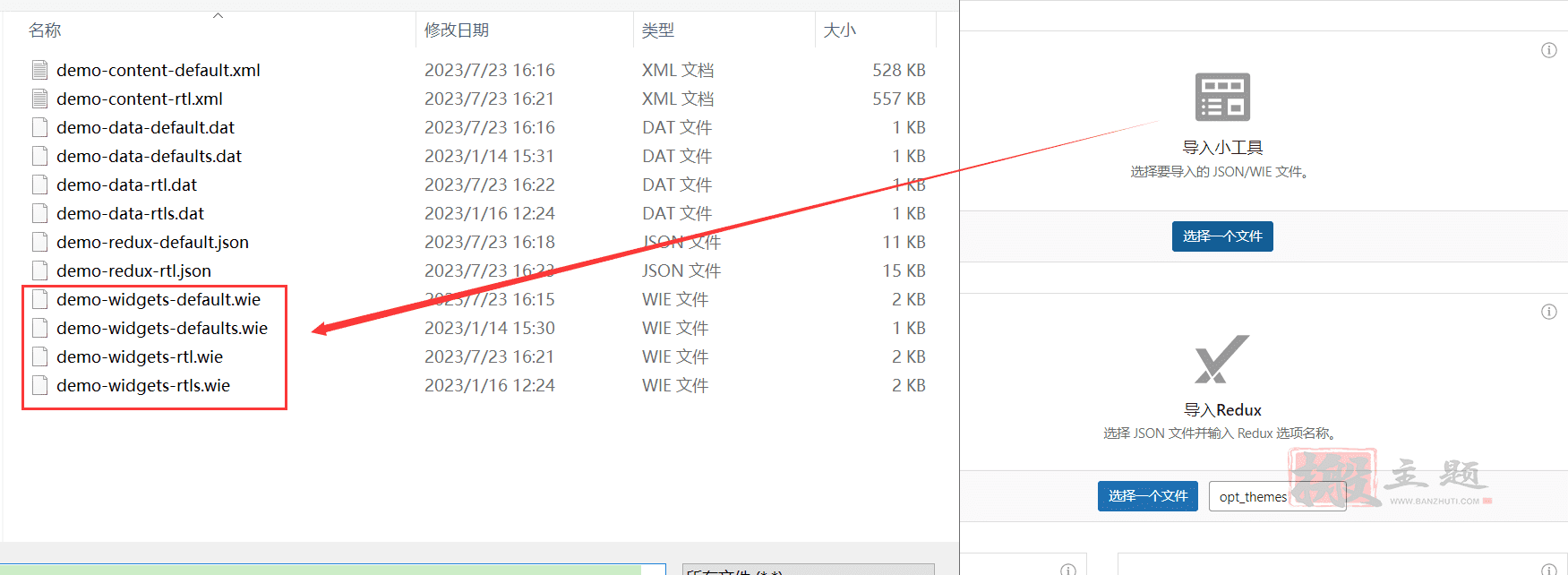This screenshot has width=1568, height=575.
Task: Click the 11 KB size cell
Action: (904, 242)
